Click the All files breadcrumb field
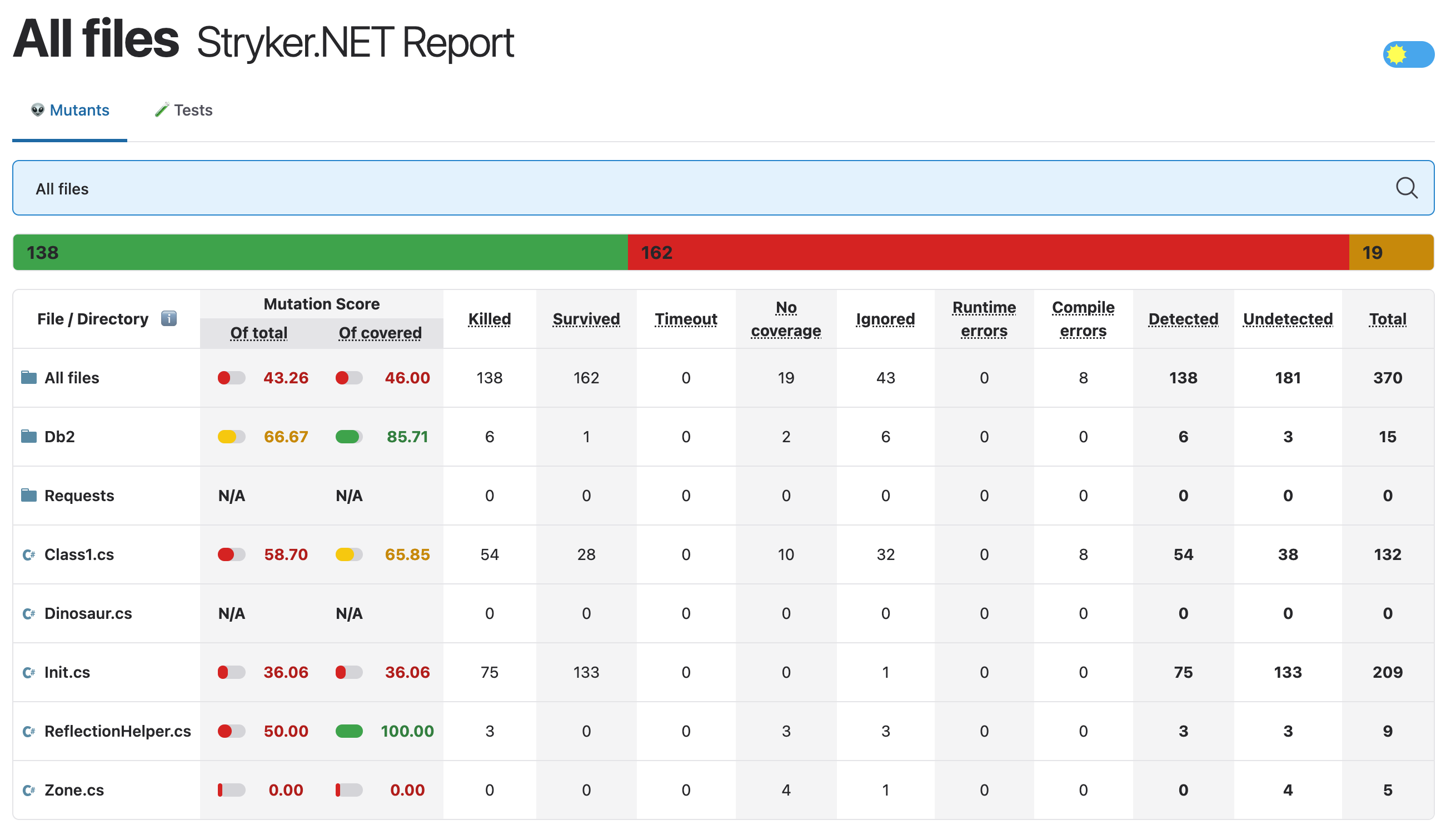 (x=724, y=188)
